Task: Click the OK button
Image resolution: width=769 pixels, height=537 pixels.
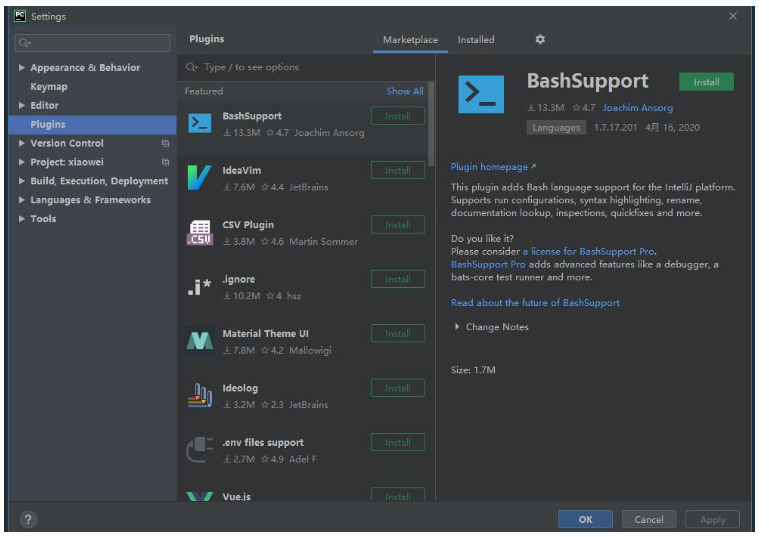Action: pyautogui.click(x=585, y=519)
